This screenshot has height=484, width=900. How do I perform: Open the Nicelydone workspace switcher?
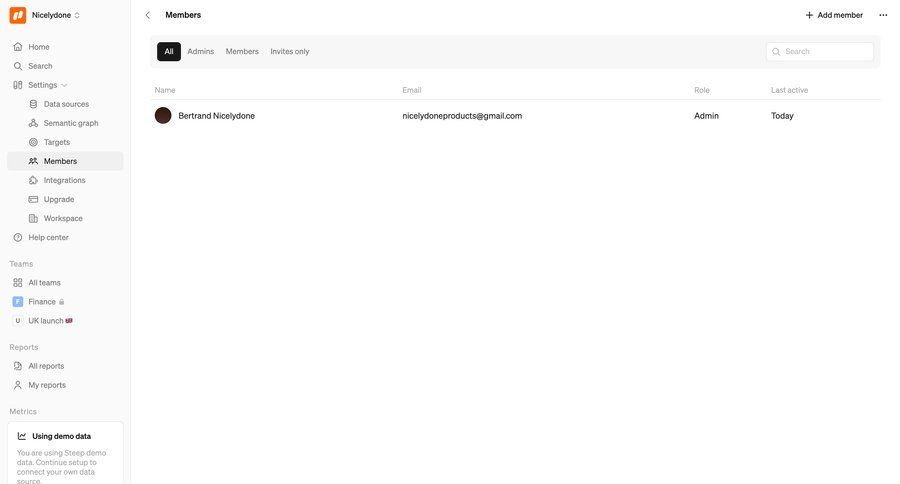56,16
